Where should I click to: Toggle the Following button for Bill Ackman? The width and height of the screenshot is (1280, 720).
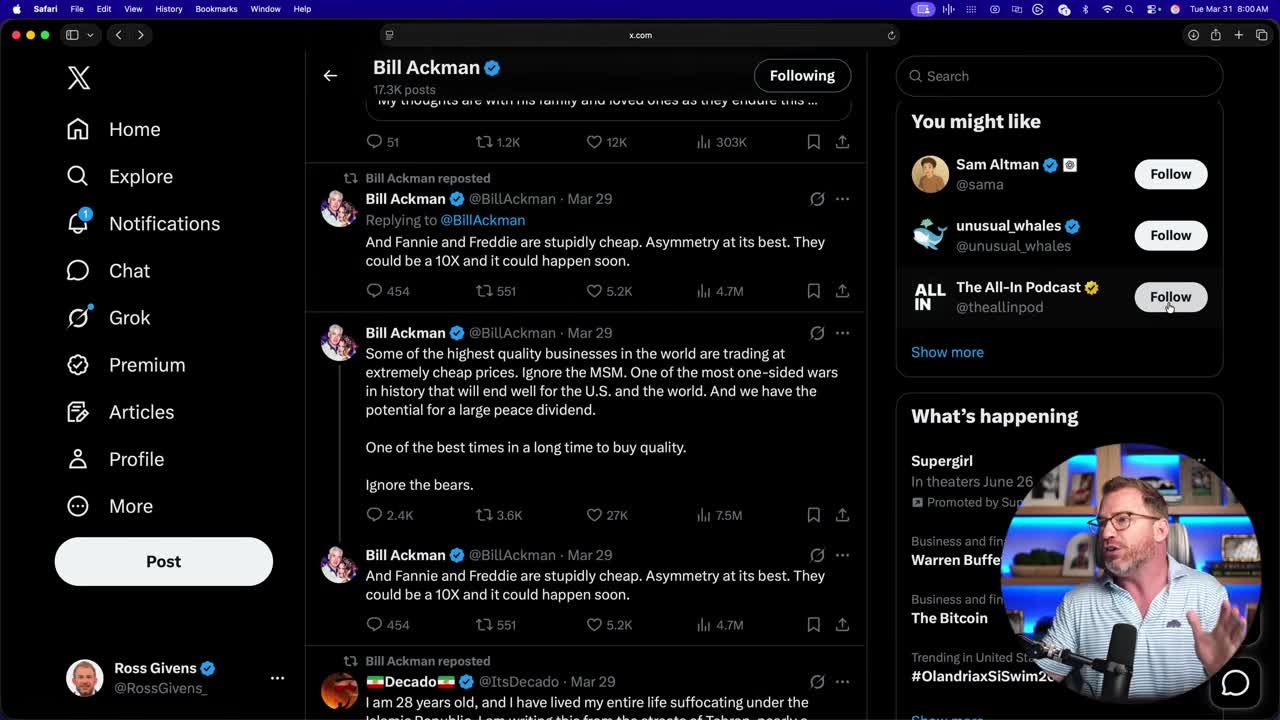[x=802, y=76]
